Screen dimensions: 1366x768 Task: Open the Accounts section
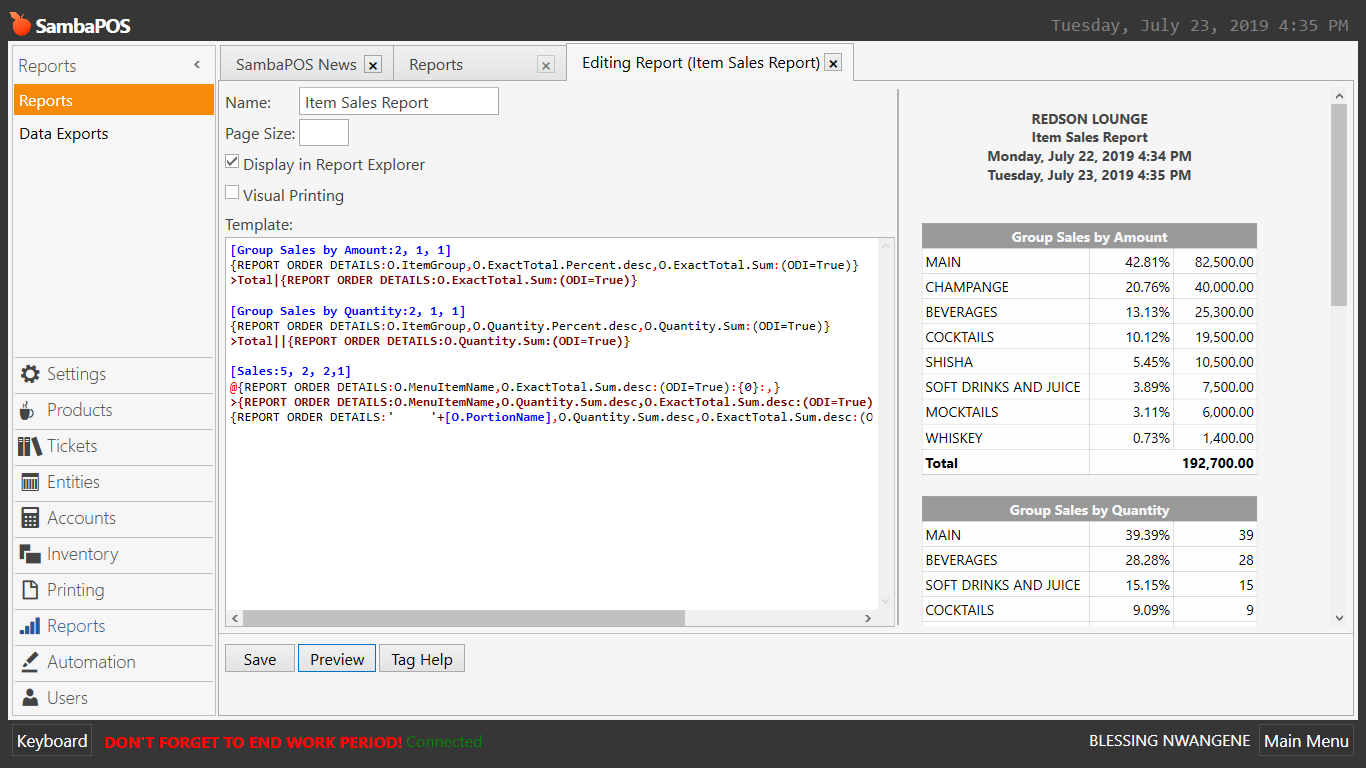(x=114, y=518)
